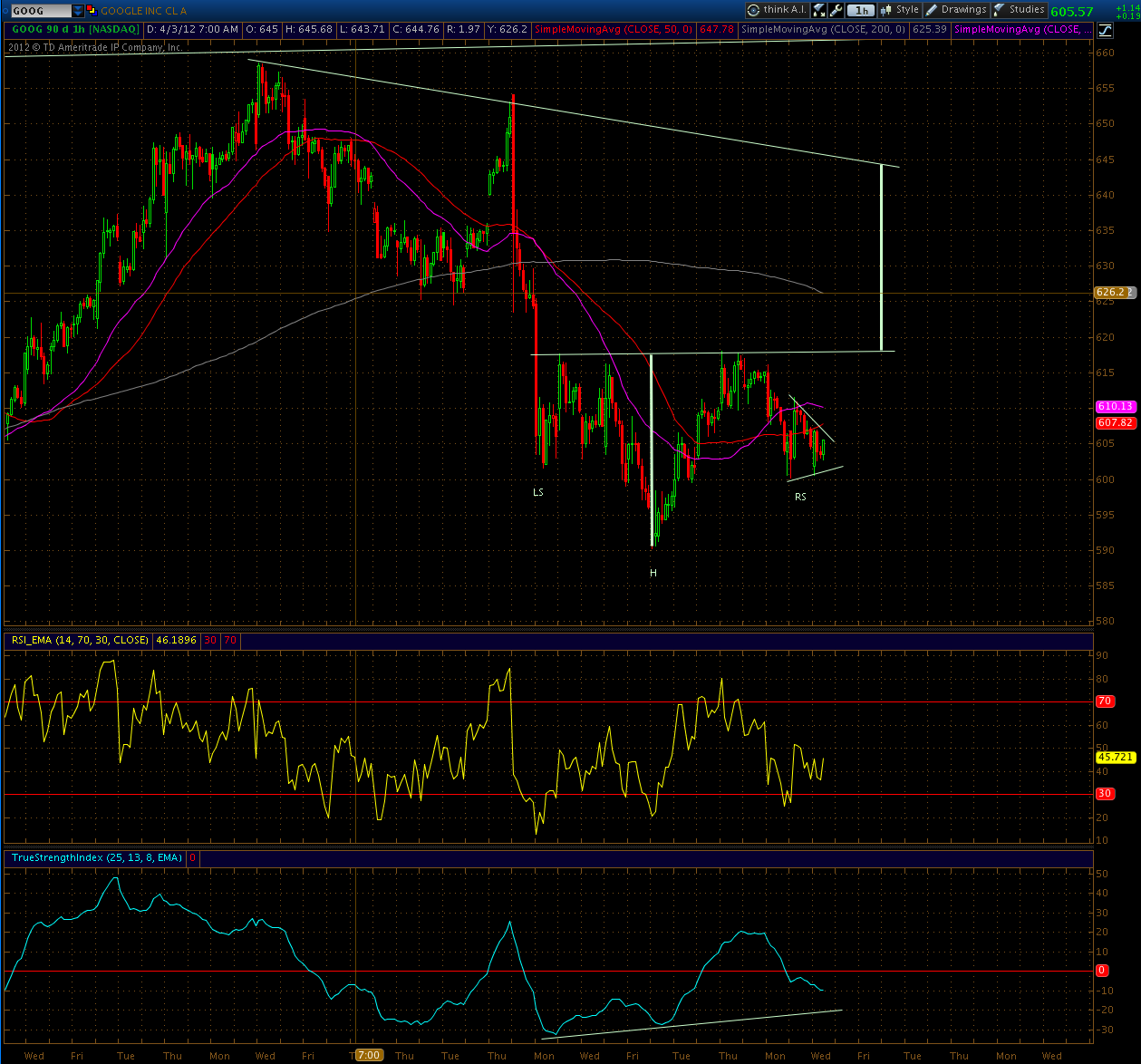Click the 'GOOG 90 d 1h [NASDAQ]' status label

point(75,30)
